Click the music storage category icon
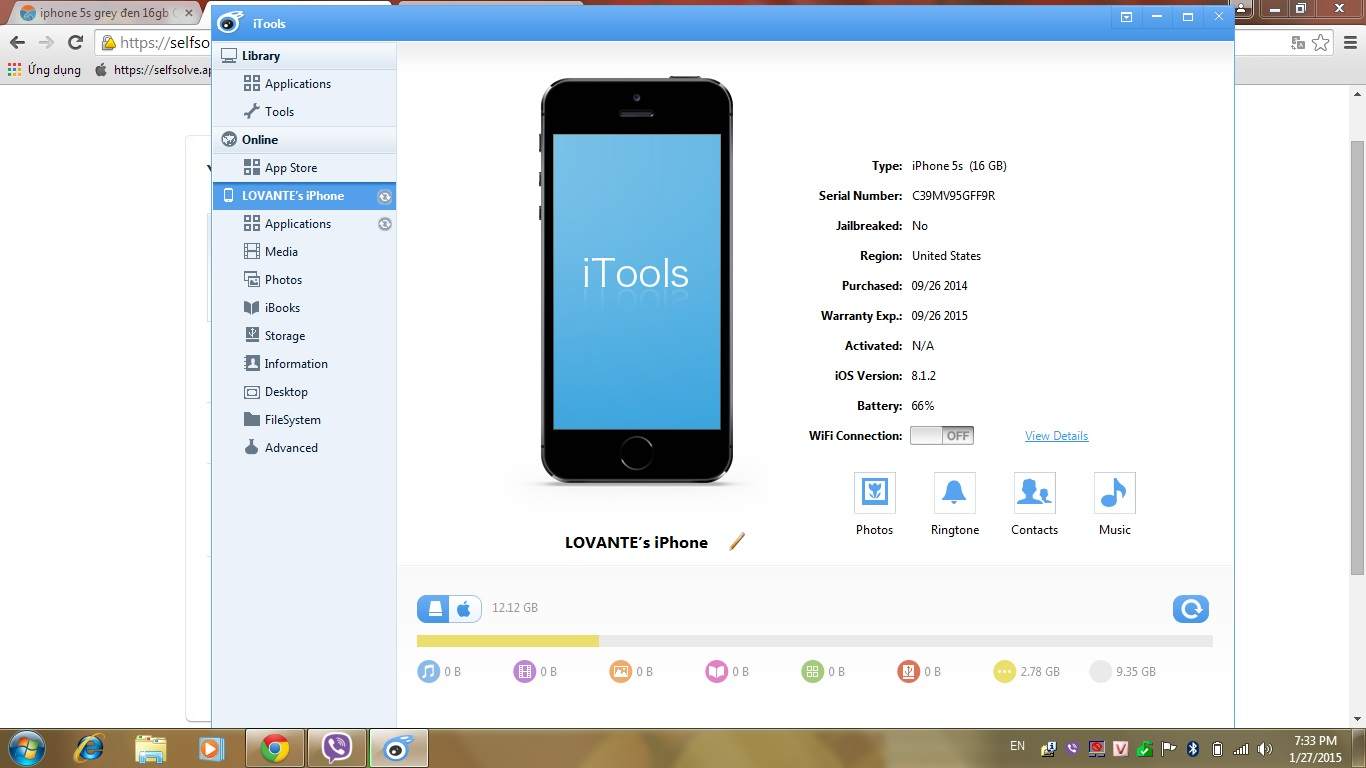The width and height of the screenshot is (1366, 768). (428, 671)
